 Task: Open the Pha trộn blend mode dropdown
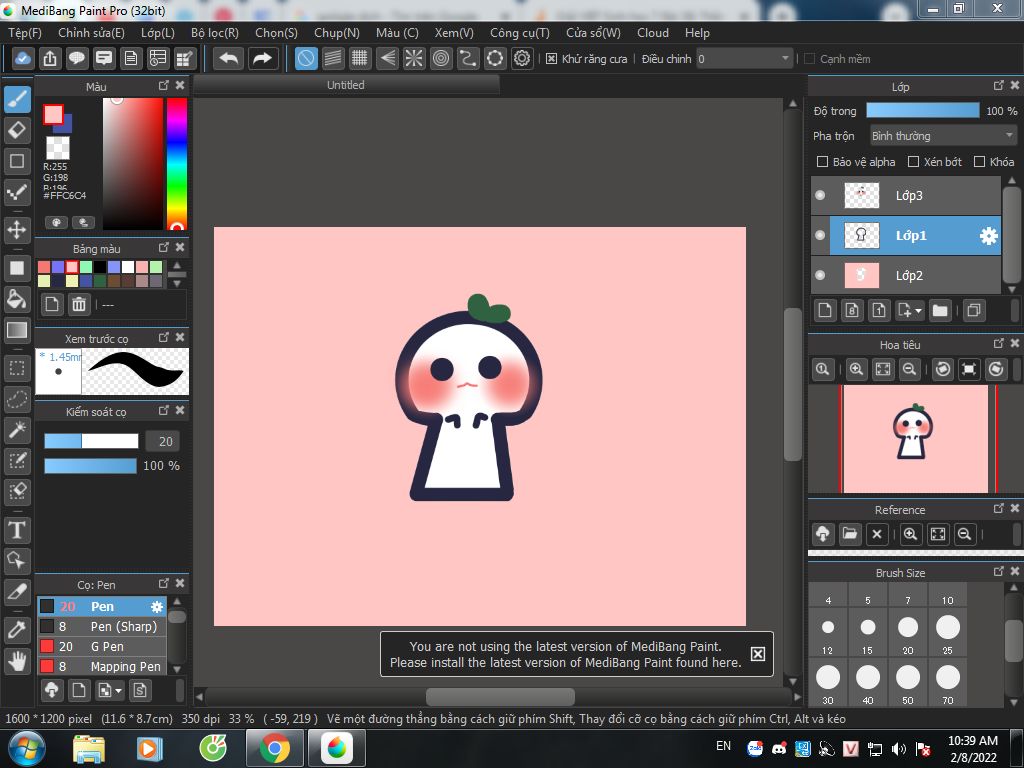coord(943,136)
